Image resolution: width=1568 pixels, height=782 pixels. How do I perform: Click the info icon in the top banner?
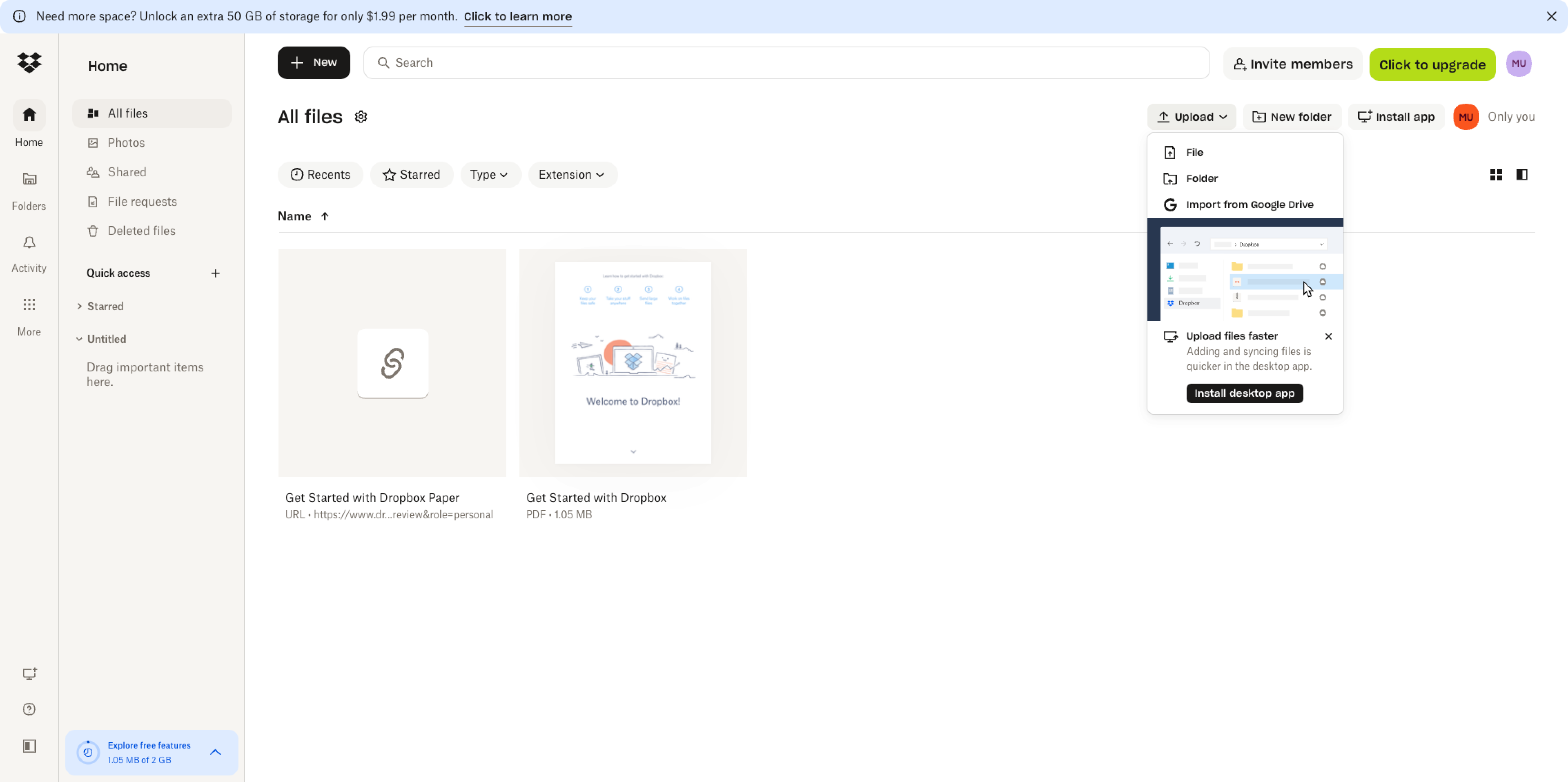point(20,16)
